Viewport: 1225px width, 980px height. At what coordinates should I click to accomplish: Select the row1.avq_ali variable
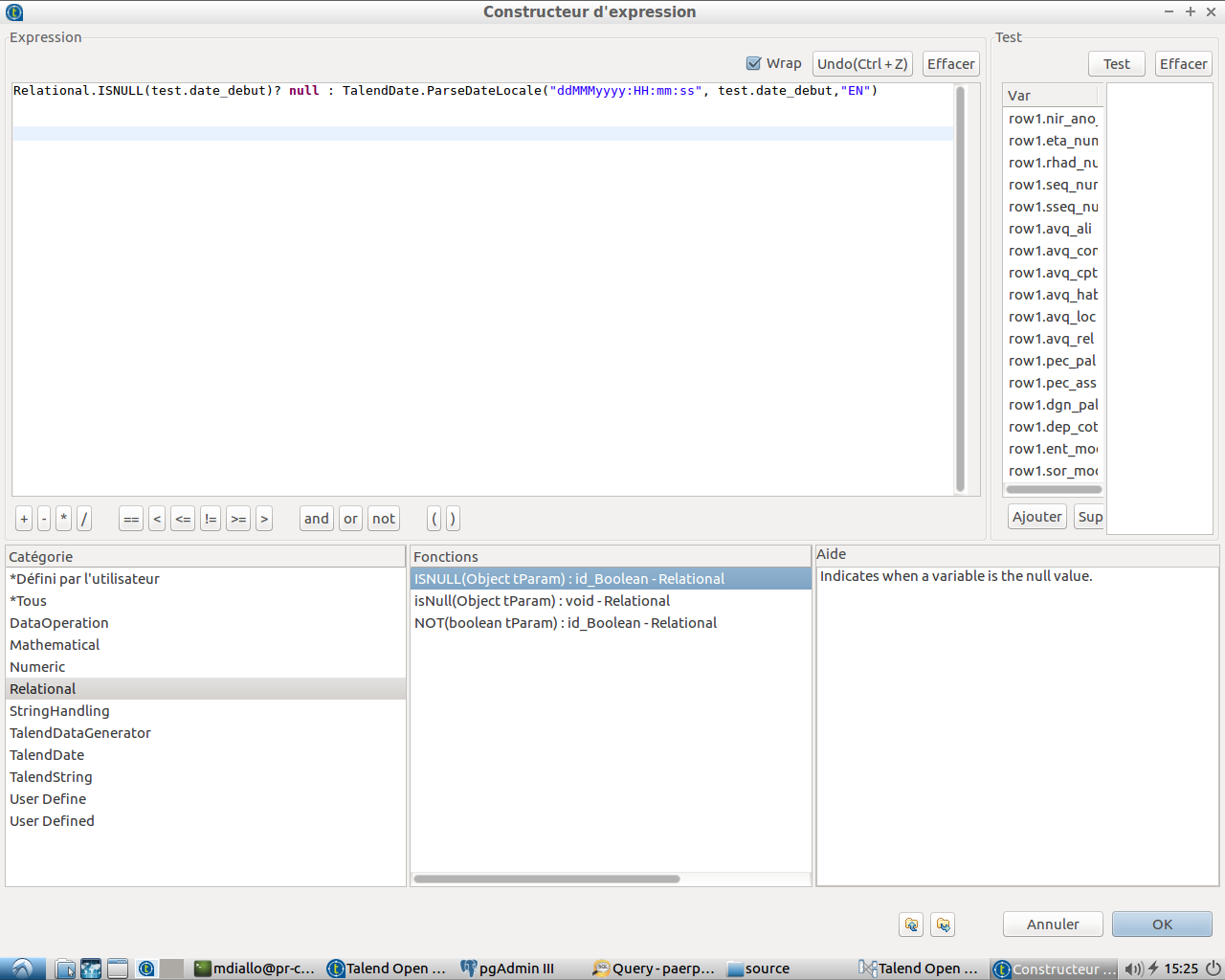click(x=1052, y=229)
